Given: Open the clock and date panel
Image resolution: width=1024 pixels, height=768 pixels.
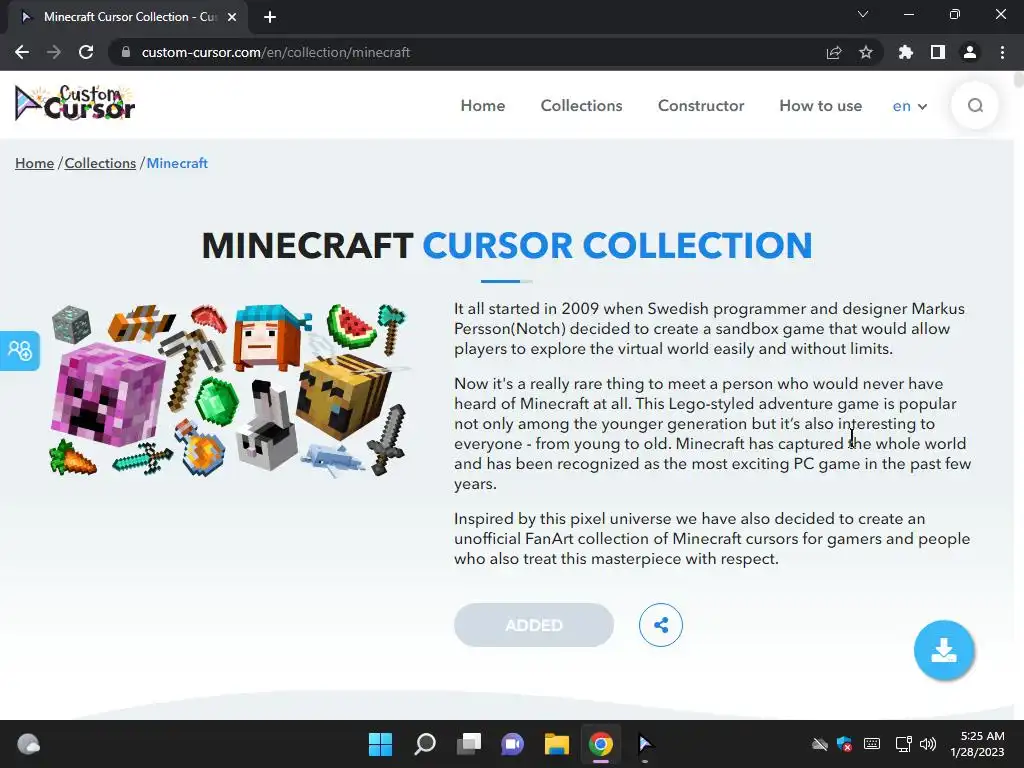Looking at the screenshot, I should click(x=977, y=744).
